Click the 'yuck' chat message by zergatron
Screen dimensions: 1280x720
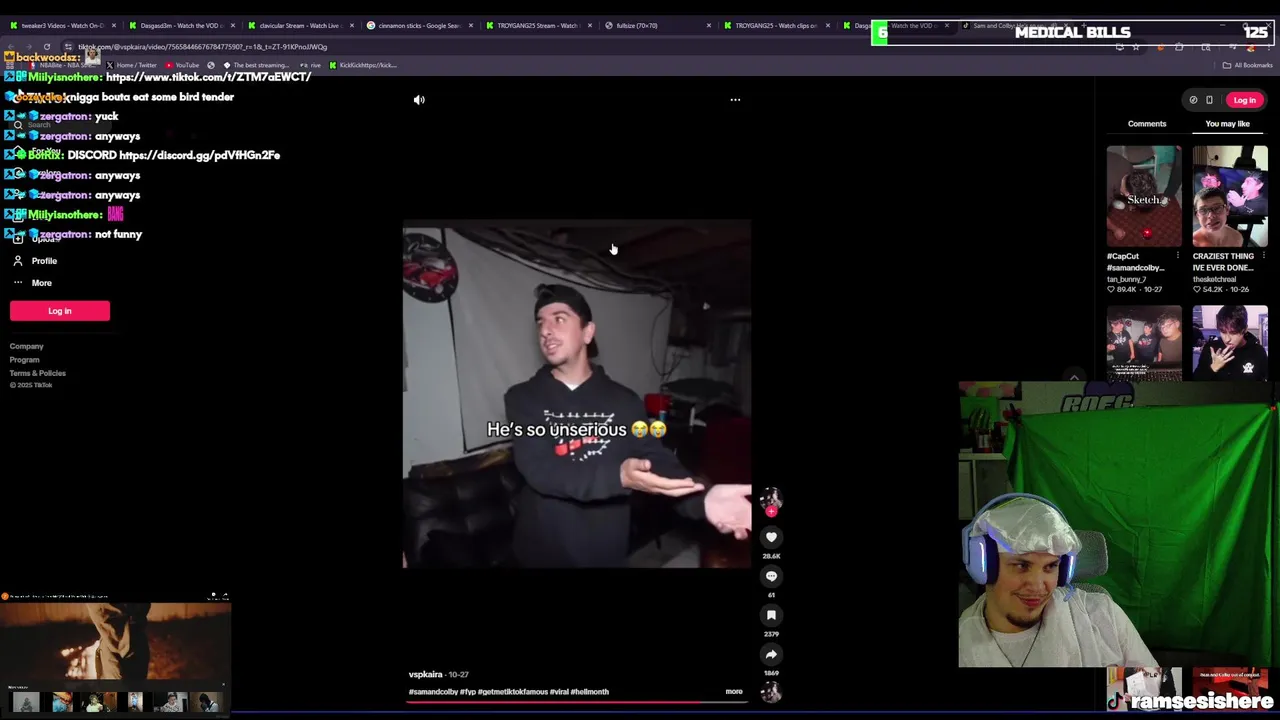pyautogui.click(x=107, y=116)
